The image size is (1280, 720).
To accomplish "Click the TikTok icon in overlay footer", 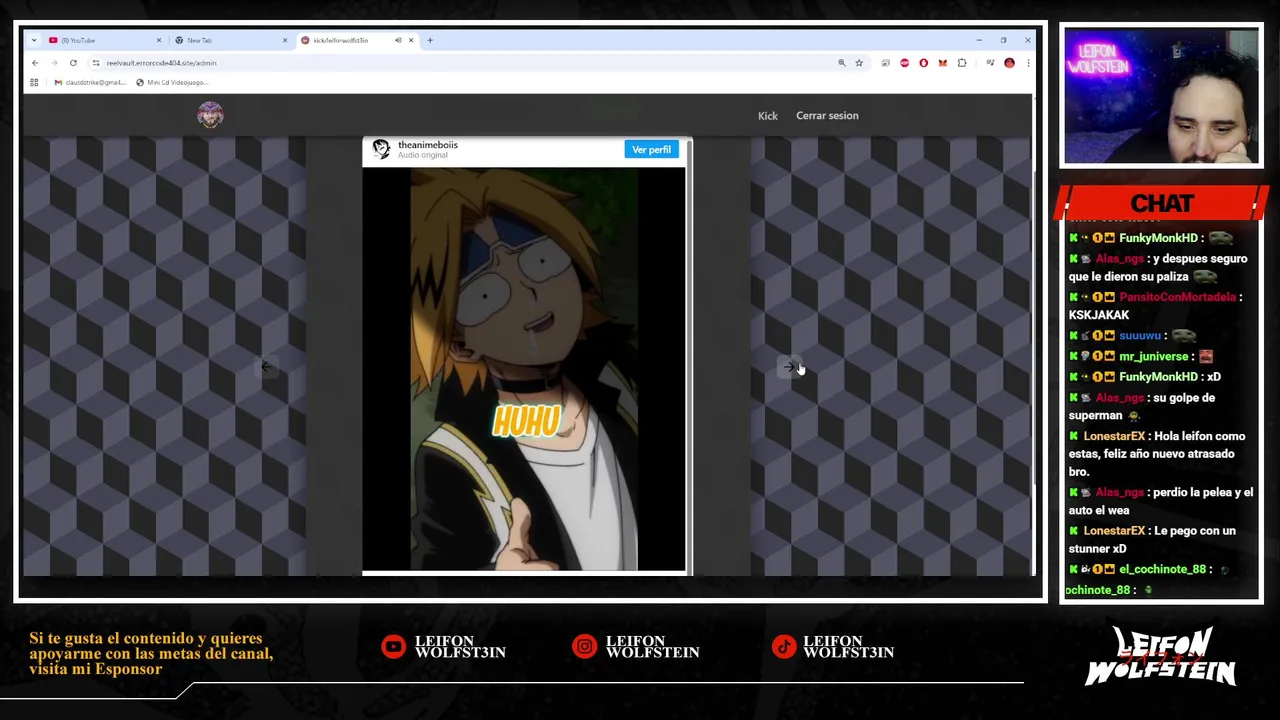I will coord(784,647).
